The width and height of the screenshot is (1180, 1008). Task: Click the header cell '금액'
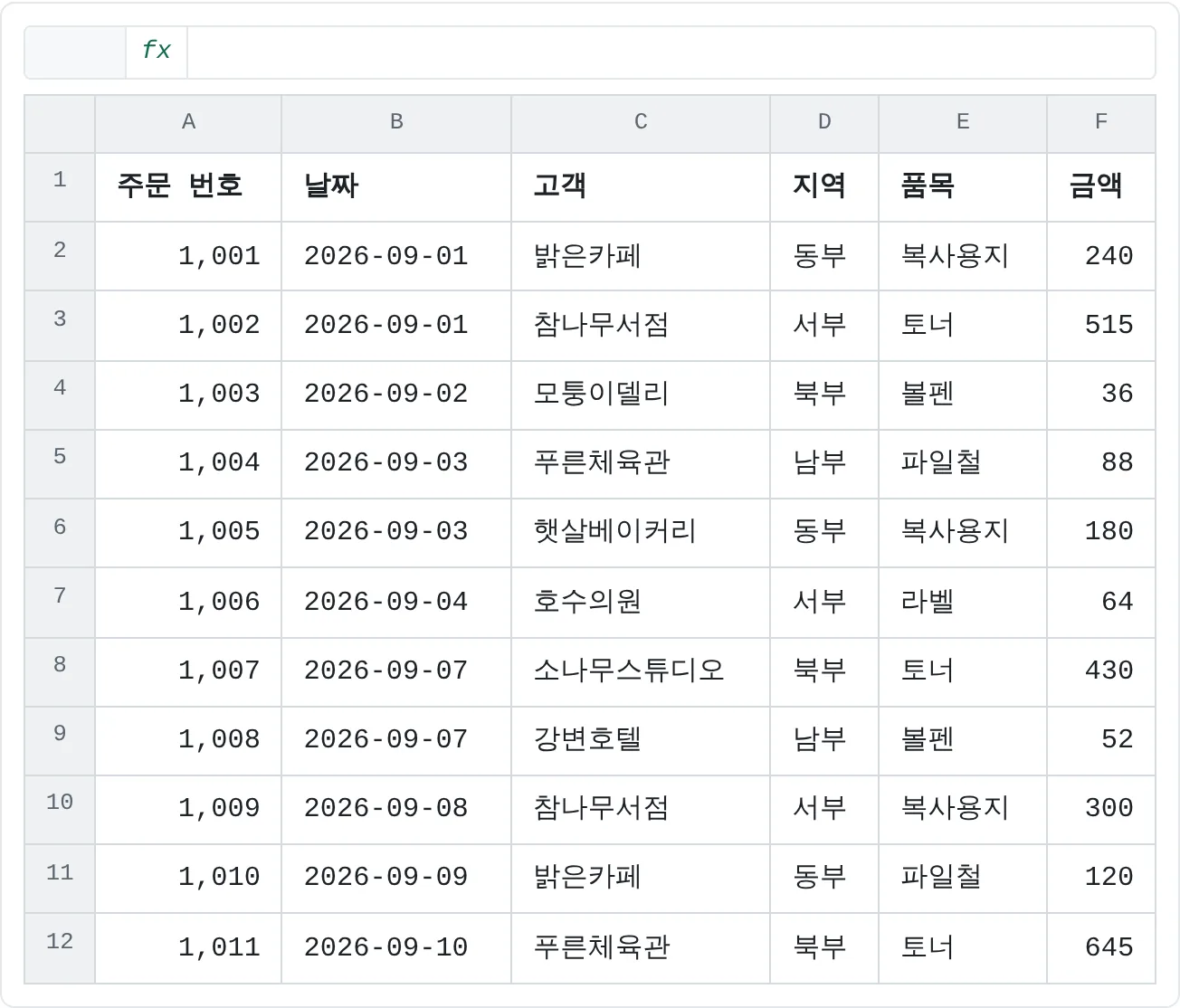pos(1101,187)
